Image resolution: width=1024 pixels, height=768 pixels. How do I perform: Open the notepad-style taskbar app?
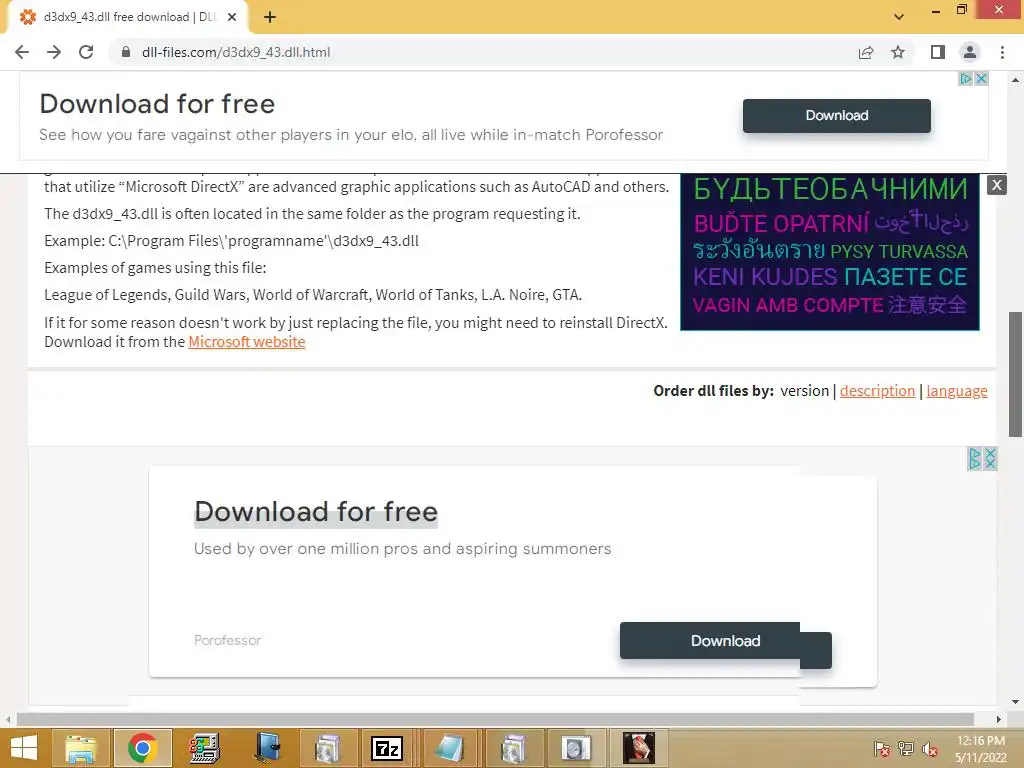pyautogui.click(x=449, y=748)
